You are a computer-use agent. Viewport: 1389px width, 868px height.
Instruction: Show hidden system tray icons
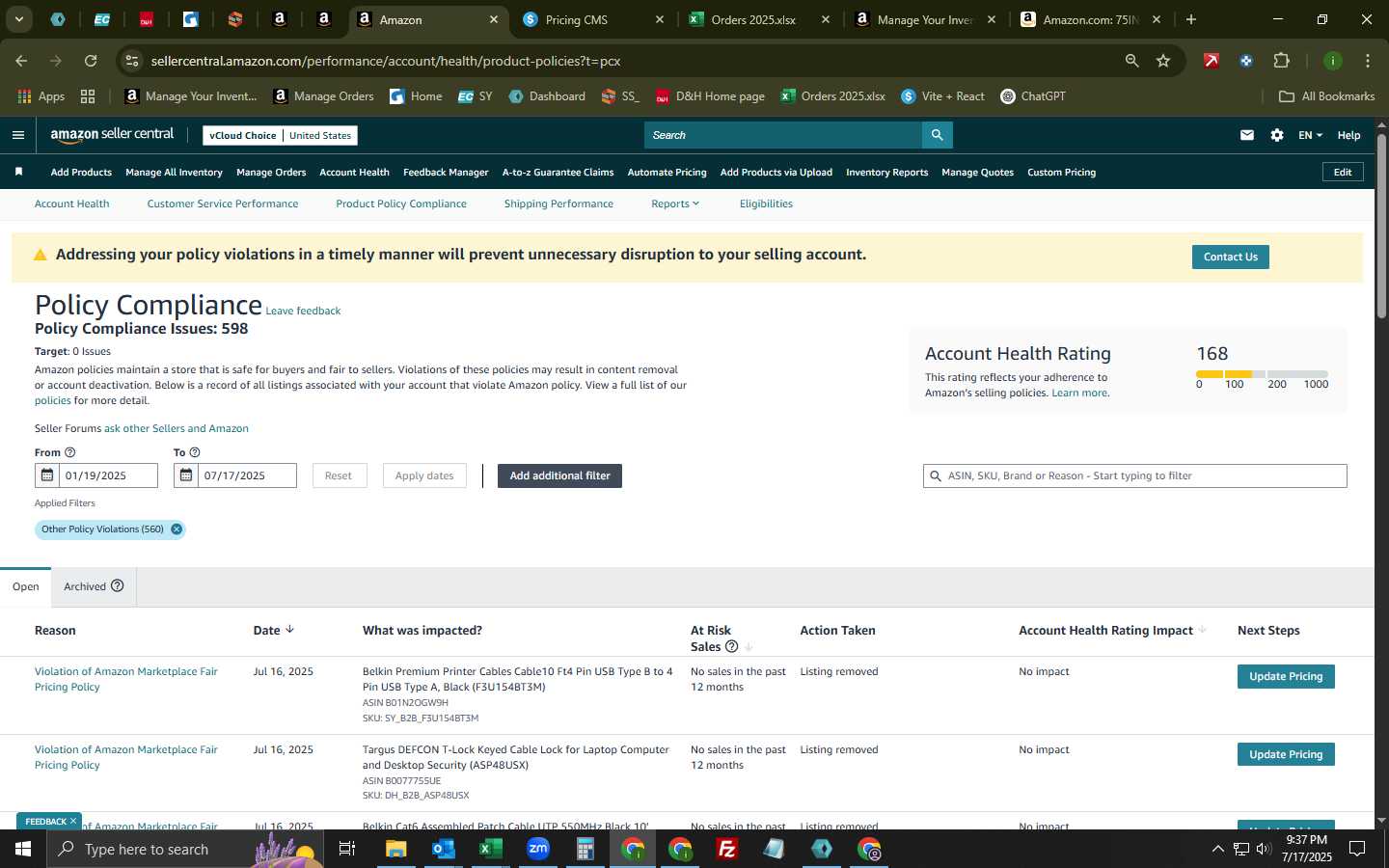tap(1217, 849)
